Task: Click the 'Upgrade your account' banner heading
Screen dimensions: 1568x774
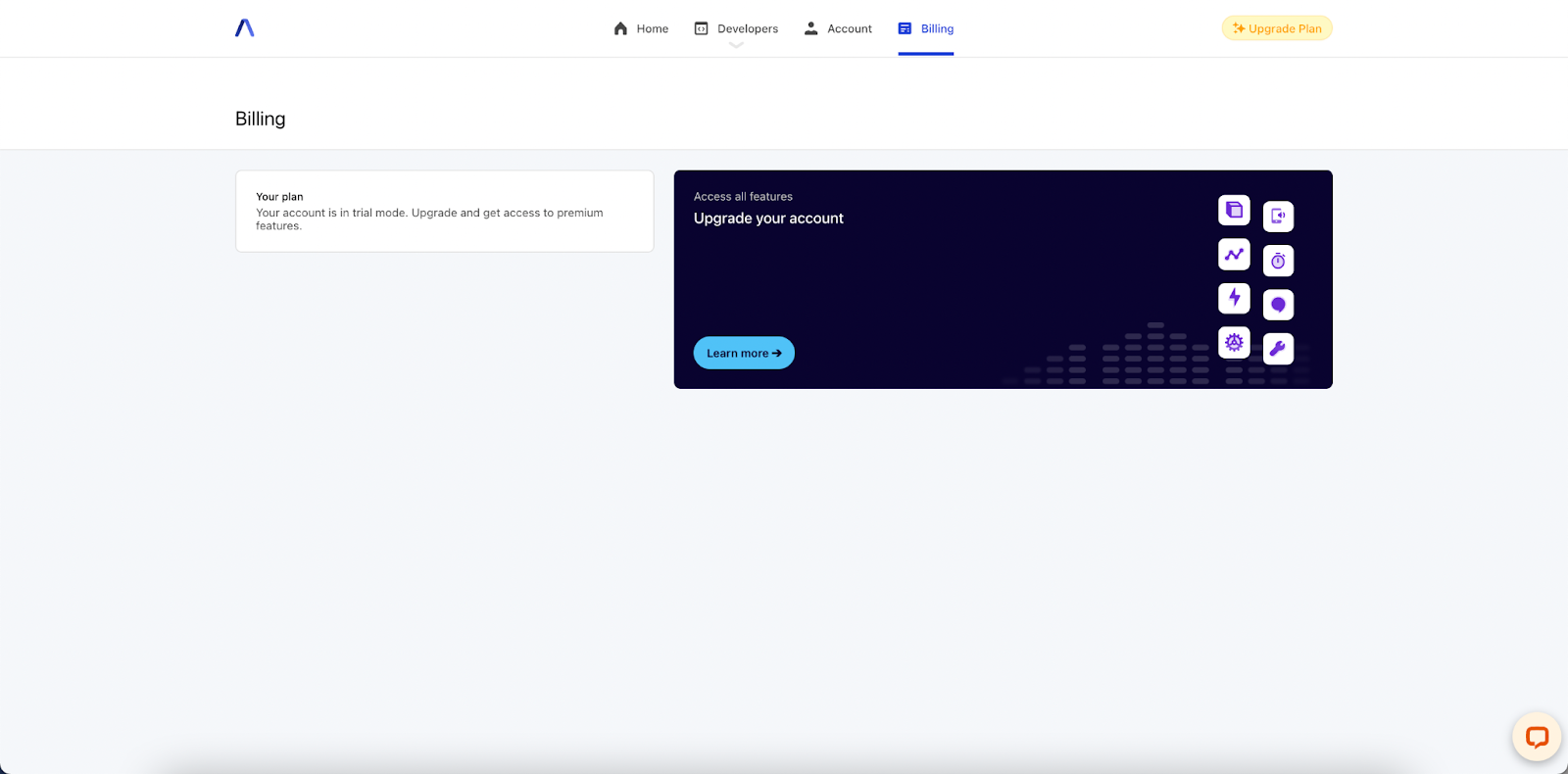Action: (768, 218)
